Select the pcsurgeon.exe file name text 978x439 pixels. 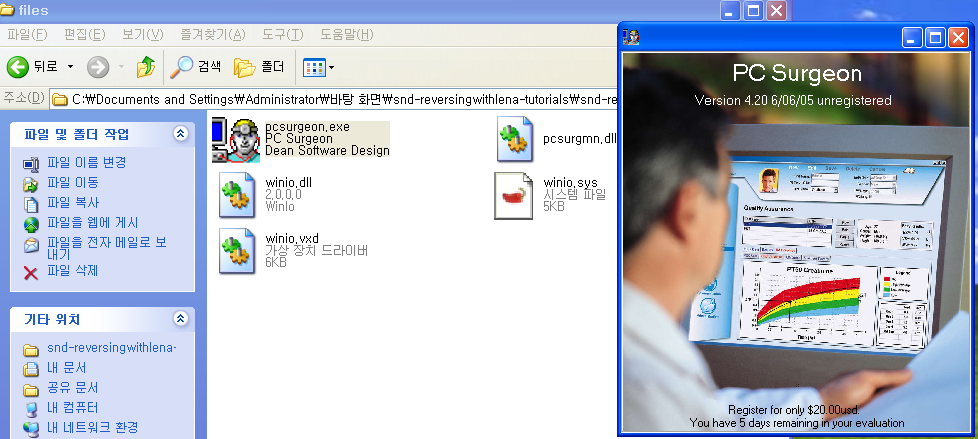[307, 127]
